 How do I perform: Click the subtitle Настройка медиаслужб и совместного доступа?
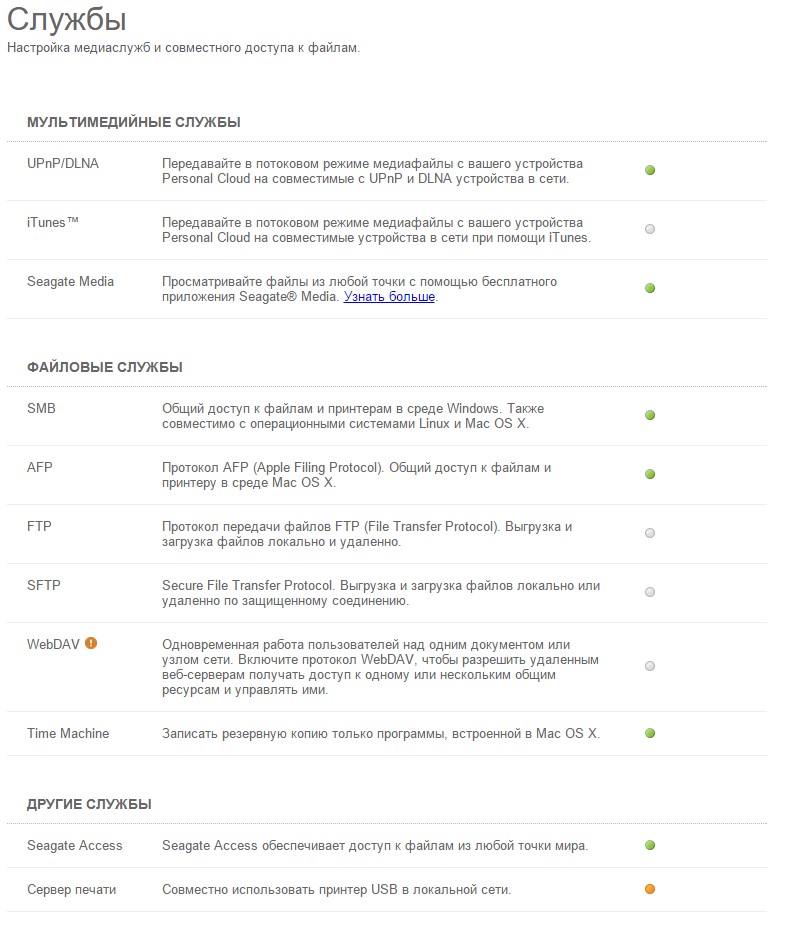coord(183,48)
